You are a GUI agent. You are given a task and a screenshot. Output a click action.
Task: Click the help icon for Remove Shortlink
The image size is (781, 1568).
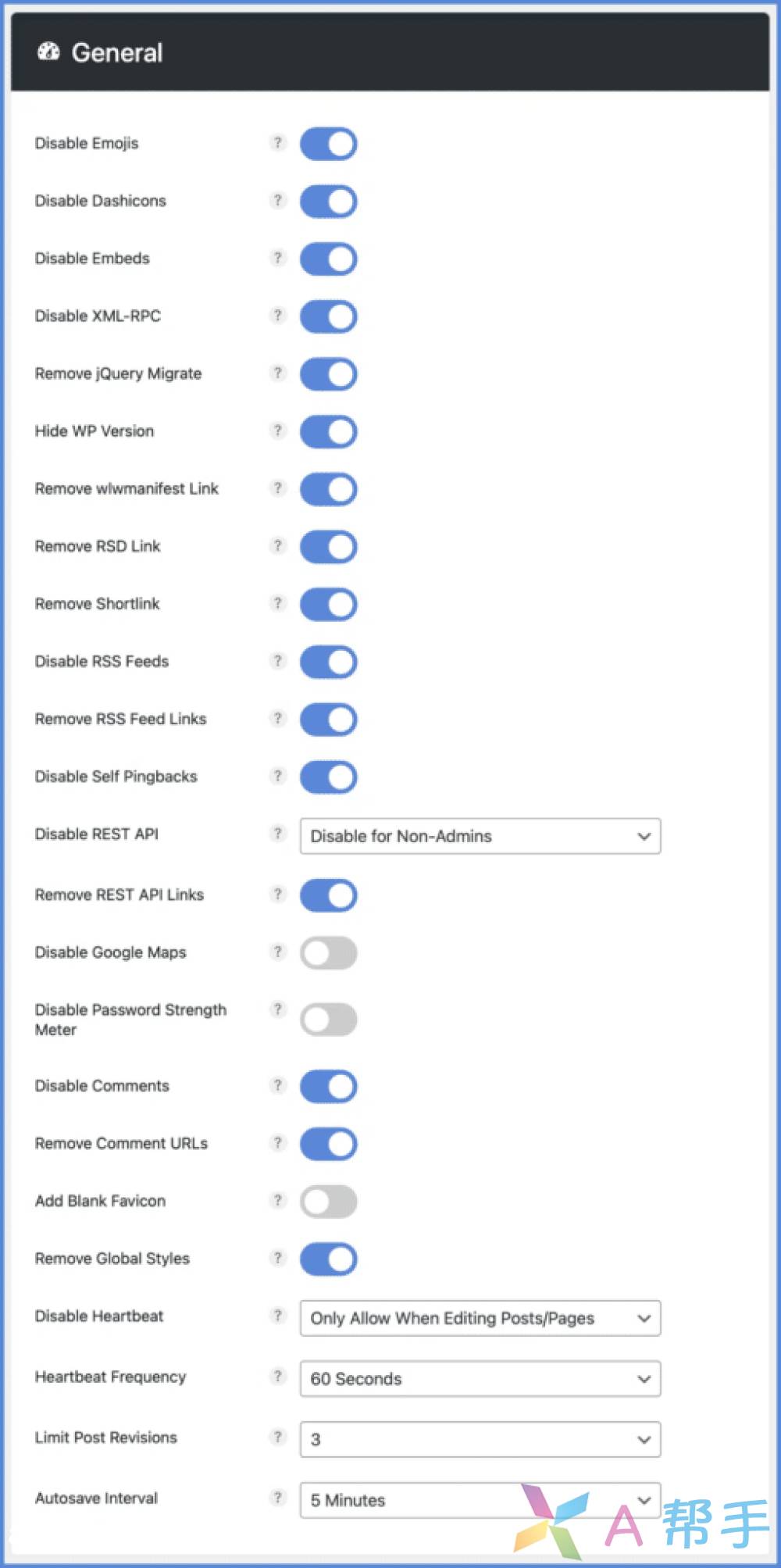pyautogui.click(x=277, y=602)
